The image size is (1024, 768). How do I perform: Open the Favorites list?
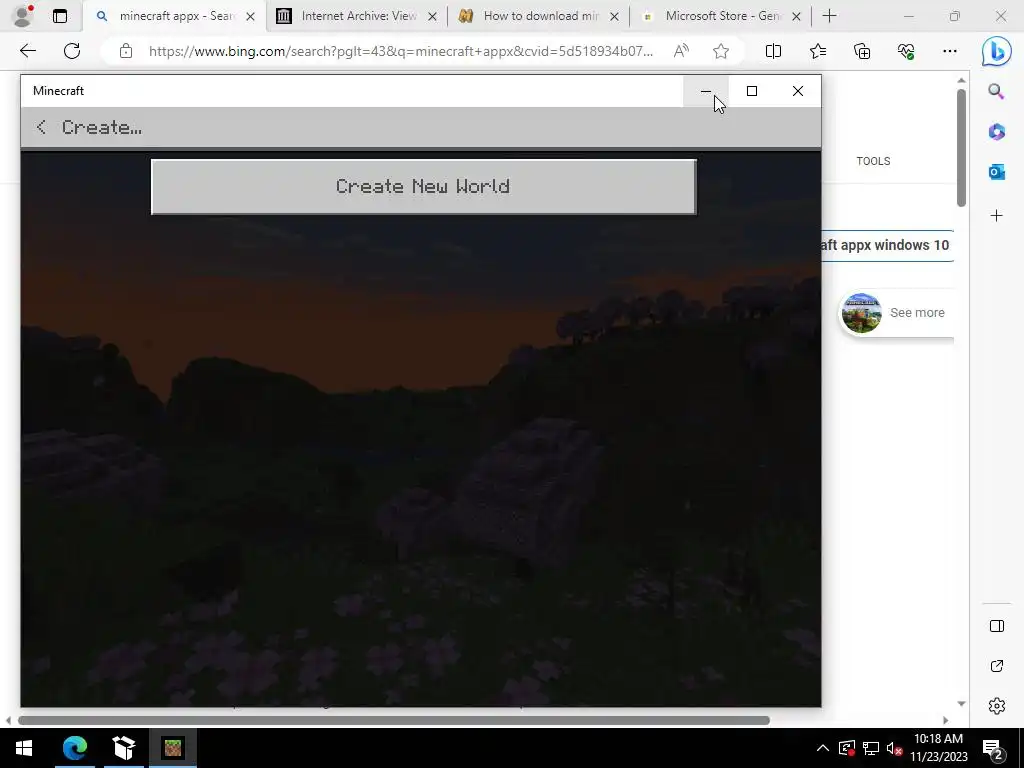(818, 51)
